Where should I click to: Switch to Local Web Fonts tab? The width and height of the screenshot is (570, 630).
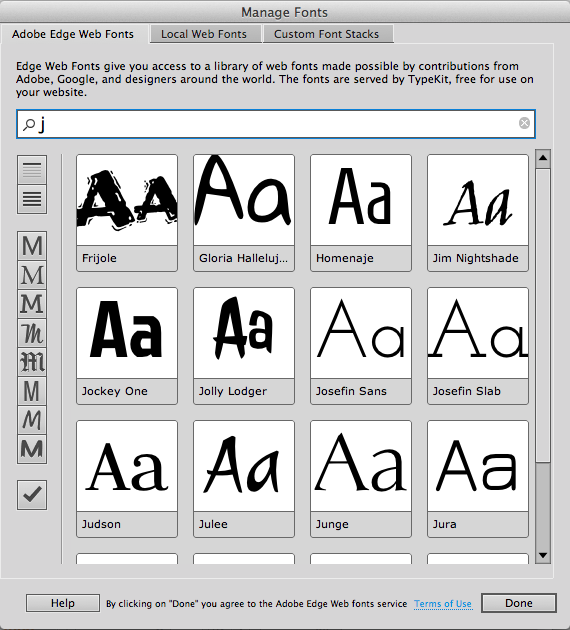tap(204, 34)
